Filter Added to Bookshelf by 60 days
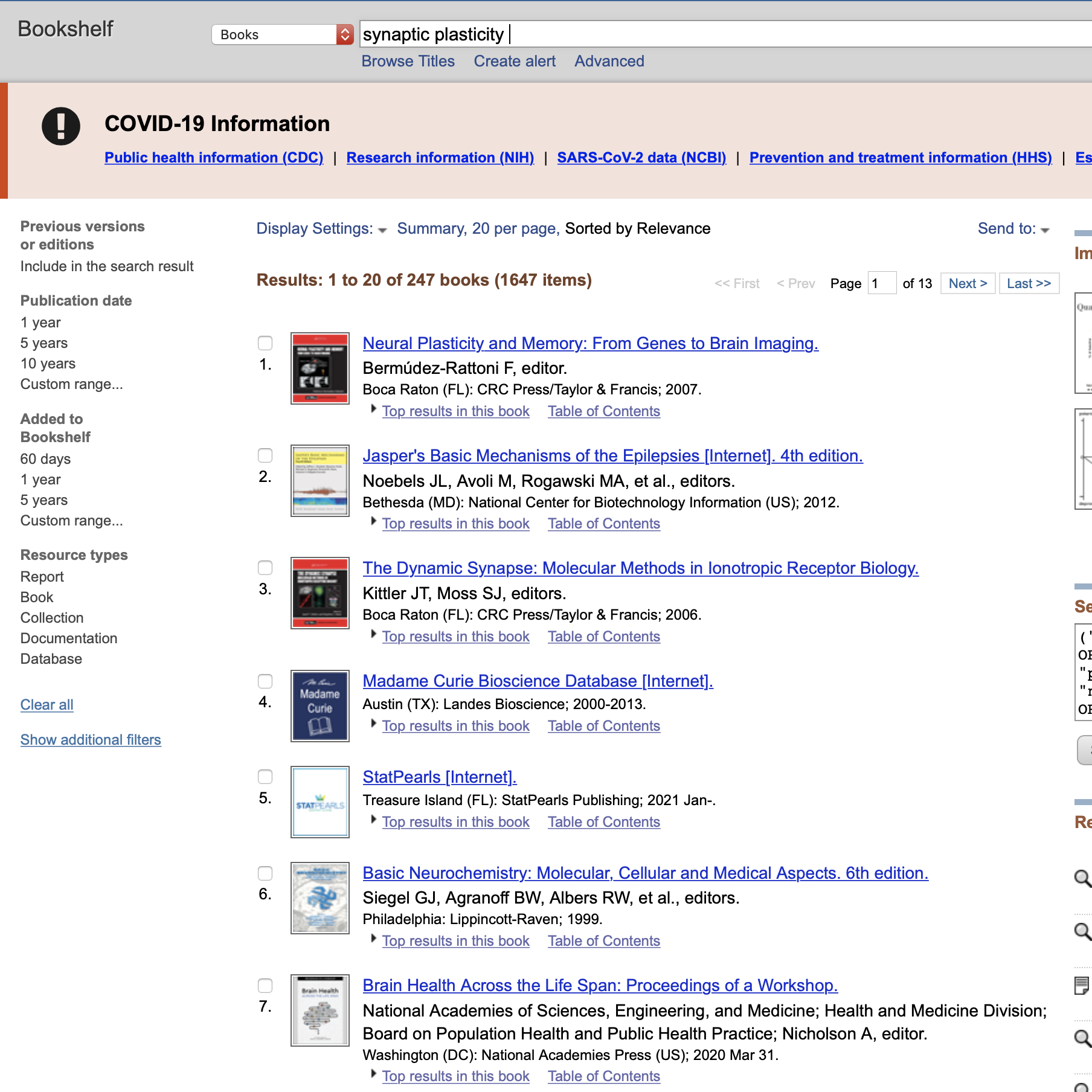Screen dimensions: 1092x1092 45,459
